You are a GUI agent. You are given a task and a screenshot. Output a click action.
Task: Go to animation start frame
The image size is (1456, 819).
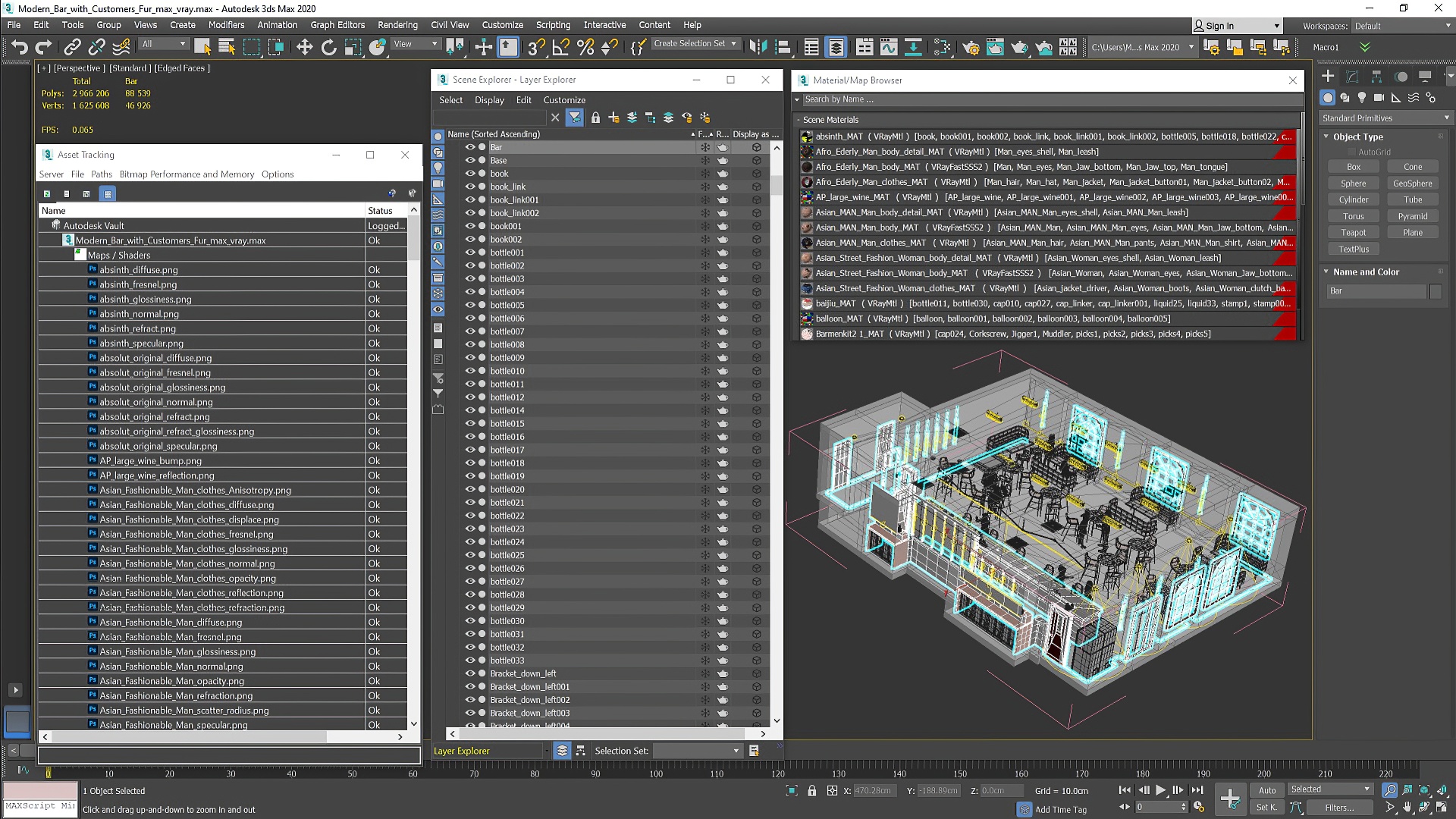click(1125, 790)
